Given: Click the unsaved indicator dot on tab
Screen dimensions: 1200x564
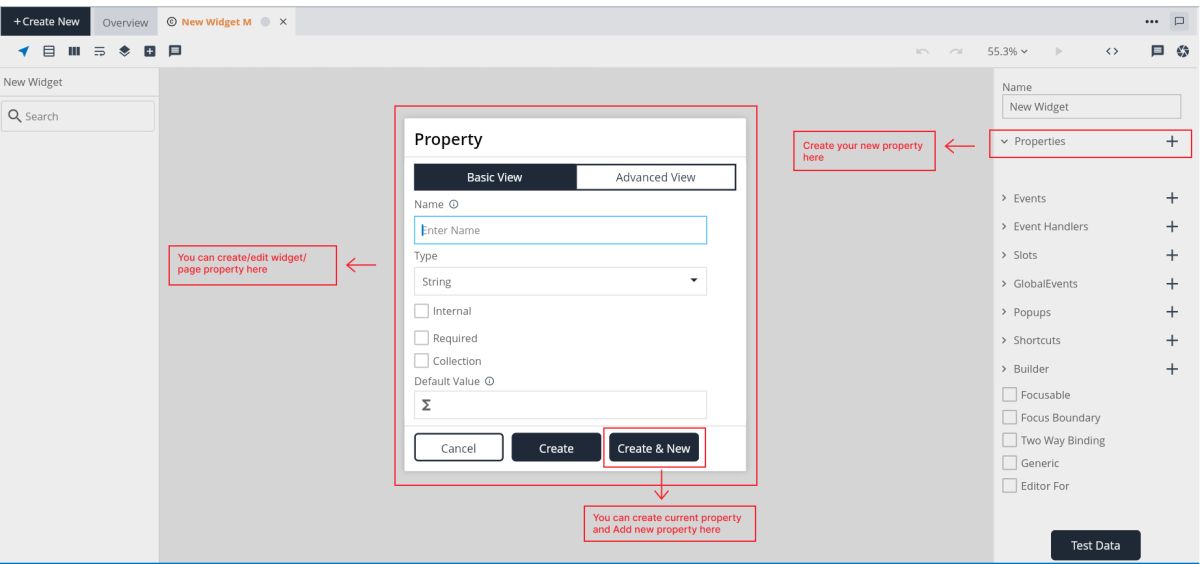Looking at the screenshot, I should tap(266, 22).
